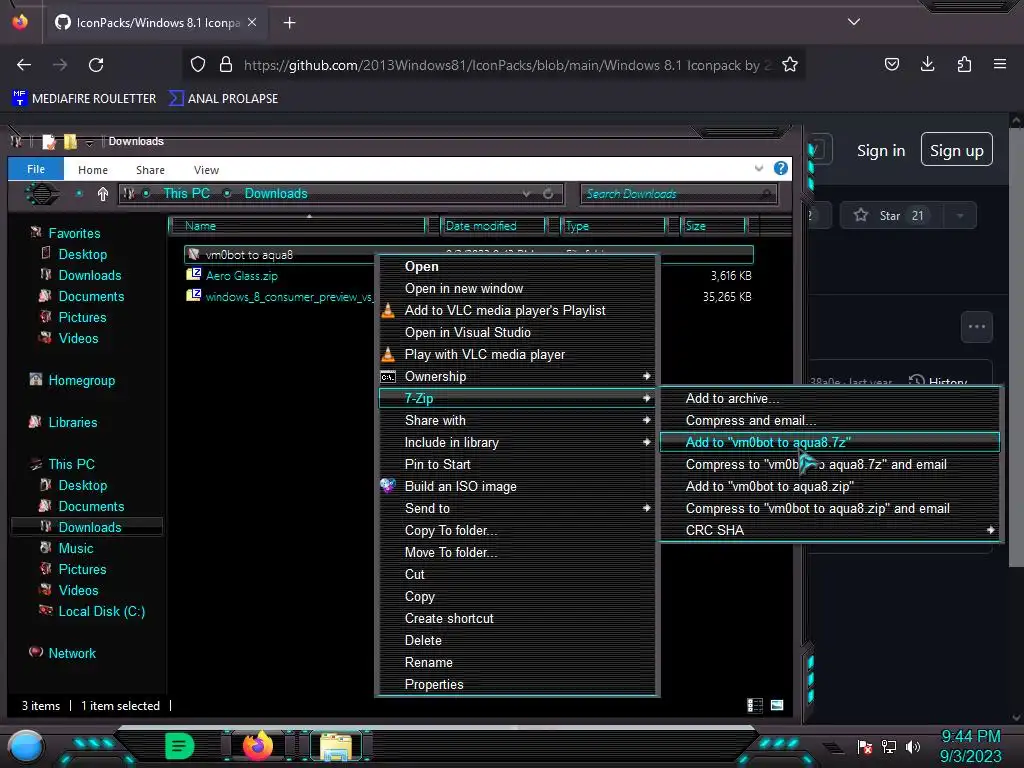Open address bar history dropdown

pos(526,194)
